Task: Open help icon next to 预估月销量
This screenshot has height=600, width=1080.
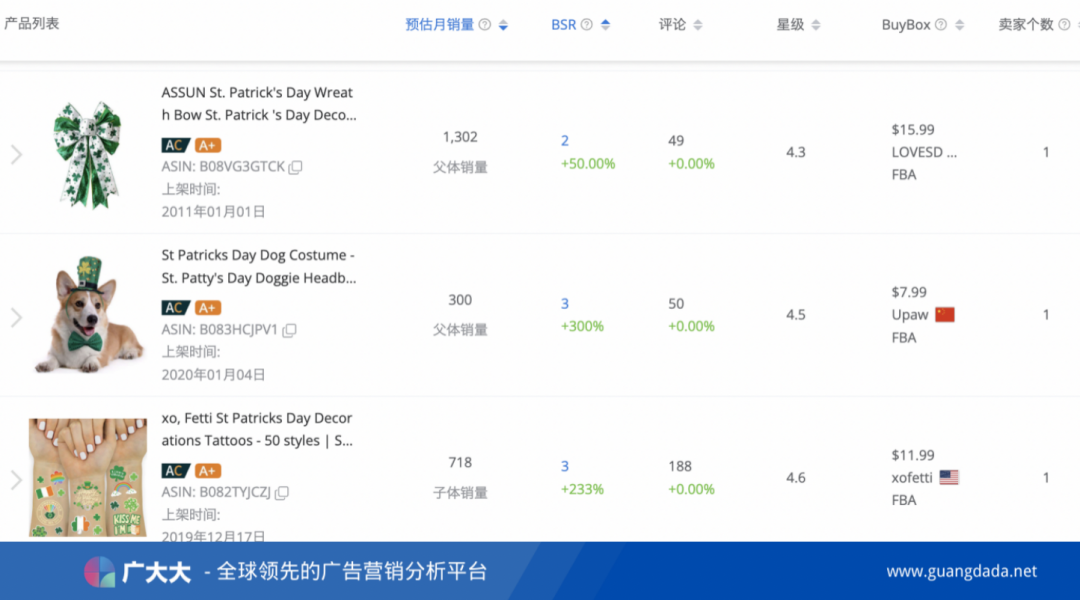Action: (485, 25)
